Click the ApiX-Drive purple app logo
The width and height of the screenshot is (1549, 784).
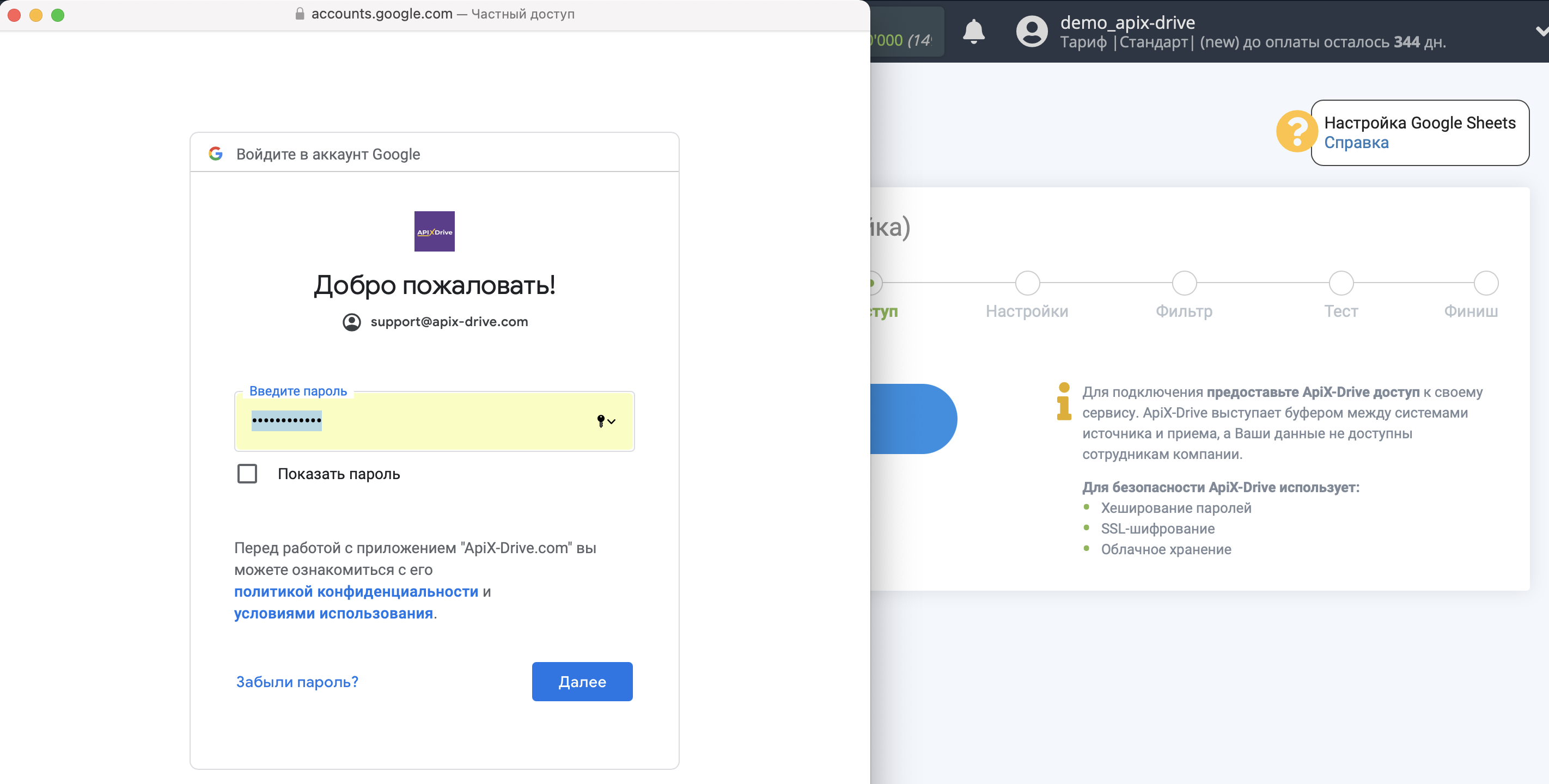click(x=434, y=231)
